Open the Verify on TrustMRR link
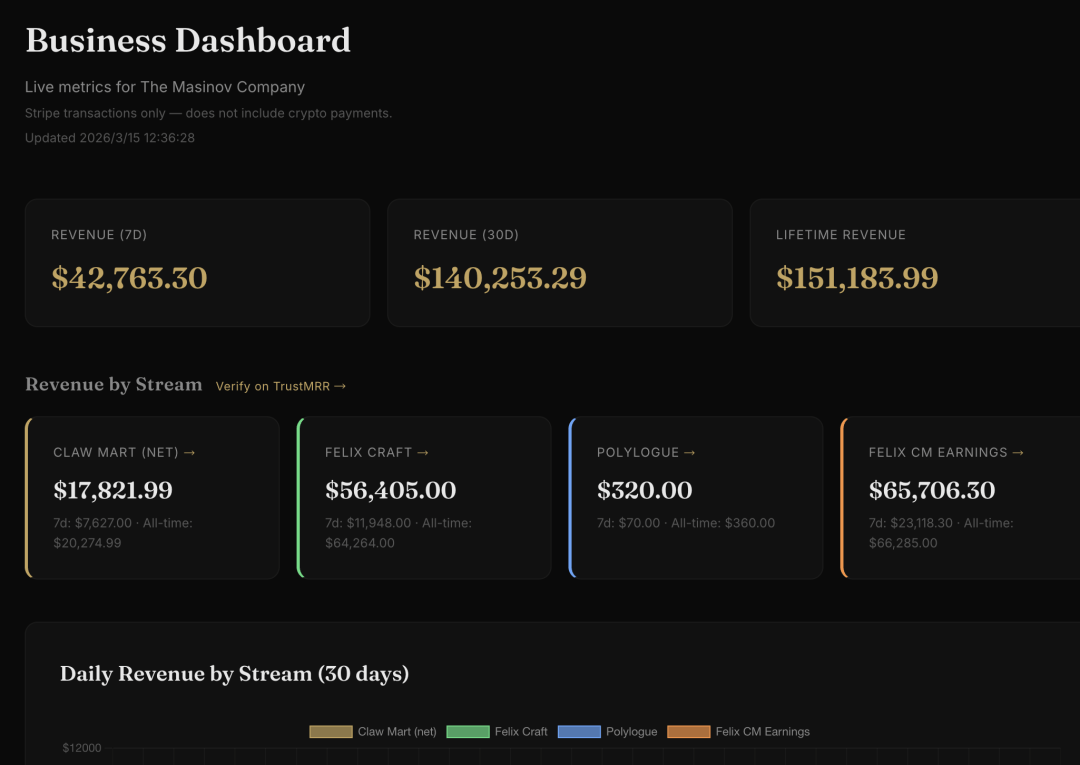This screenshot has height=765, width=1080. (x=280, y=386)
